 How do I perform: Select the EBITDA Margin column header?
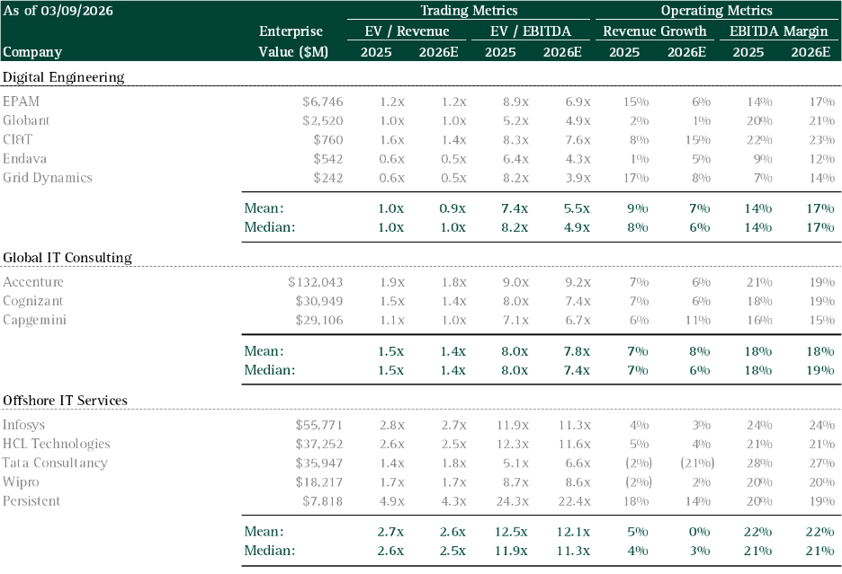(780, 31)
